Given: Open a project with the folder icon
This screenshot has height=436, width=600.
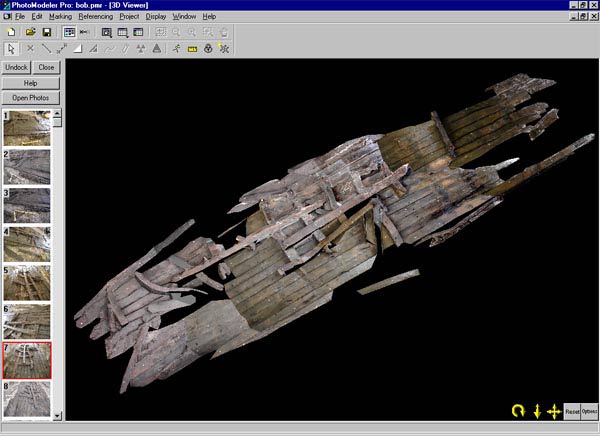Looking at the screenshot, I should (31, 32).
